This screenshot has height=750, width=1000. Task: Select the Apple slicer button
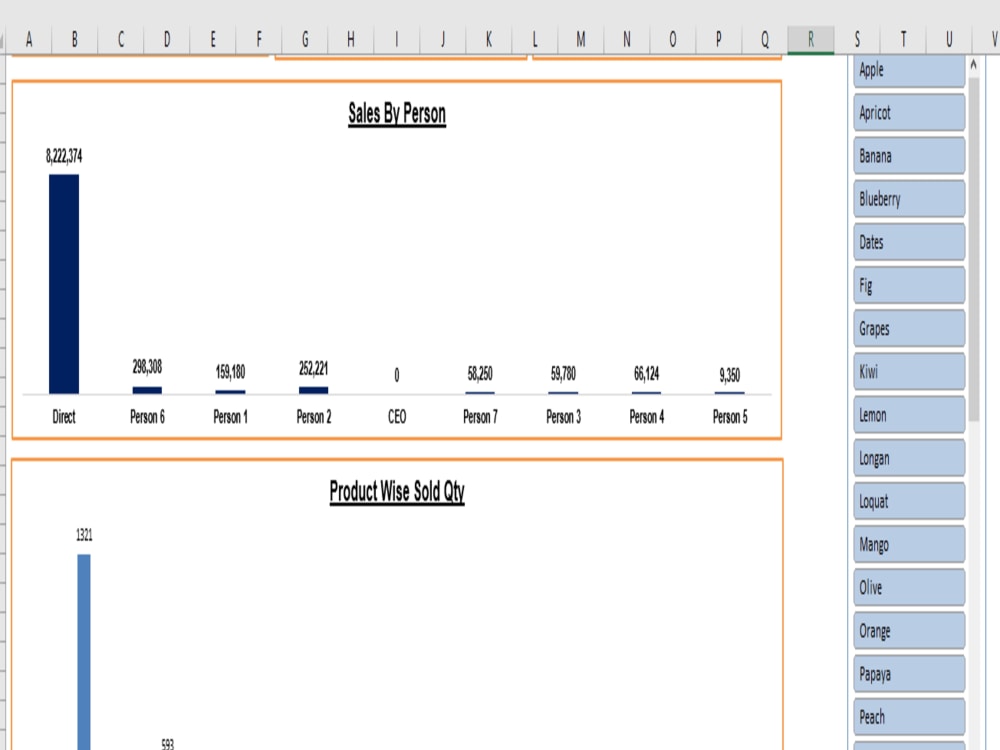click(x=909, y=70)
